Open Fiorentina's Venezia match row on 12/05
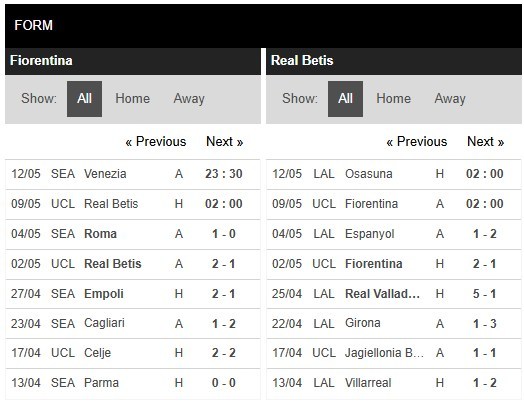Viewport: 524px width, 412px height. pyautogui.click(x=133, y=174)
